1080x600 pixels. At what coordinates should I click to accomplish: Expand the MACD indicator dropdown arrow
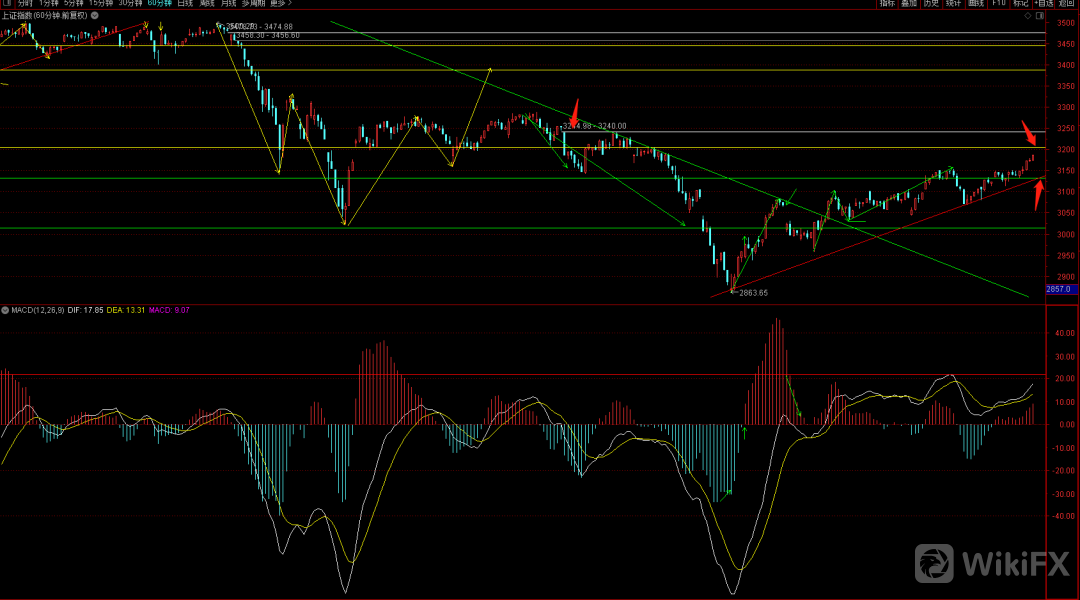pyautogui.click(x=6, y=310)
